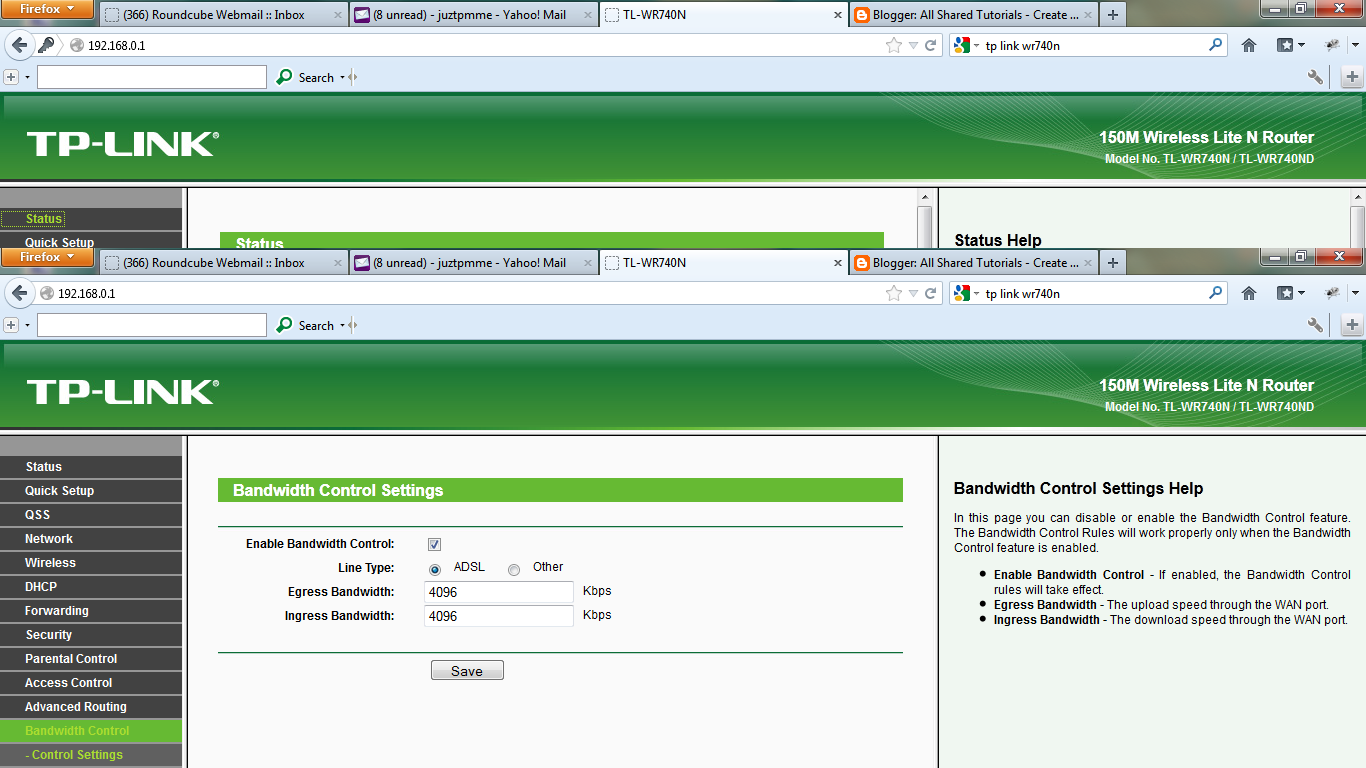The width and height of the screenshot is (1366, 768).
Task: Click the Ingress Bandwidth input field
Action: [x=498, y=616]
